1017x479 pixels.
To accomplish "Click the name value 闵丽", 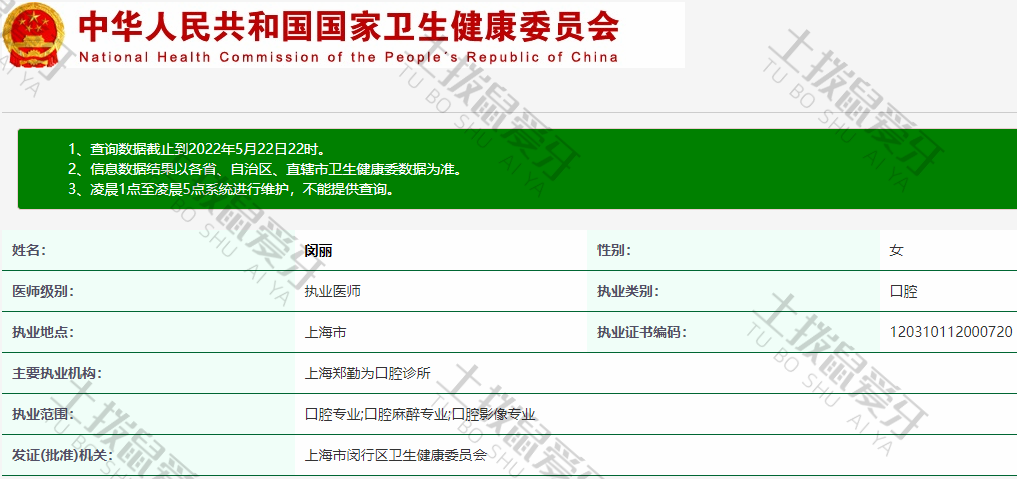I will coord(318,251).
